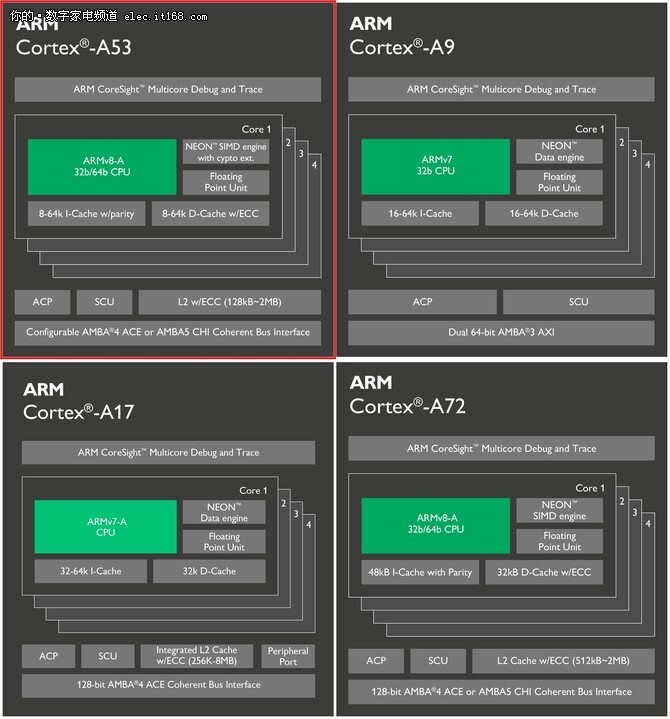Click the Cortex-A53 title text

[x=73, y=47]
